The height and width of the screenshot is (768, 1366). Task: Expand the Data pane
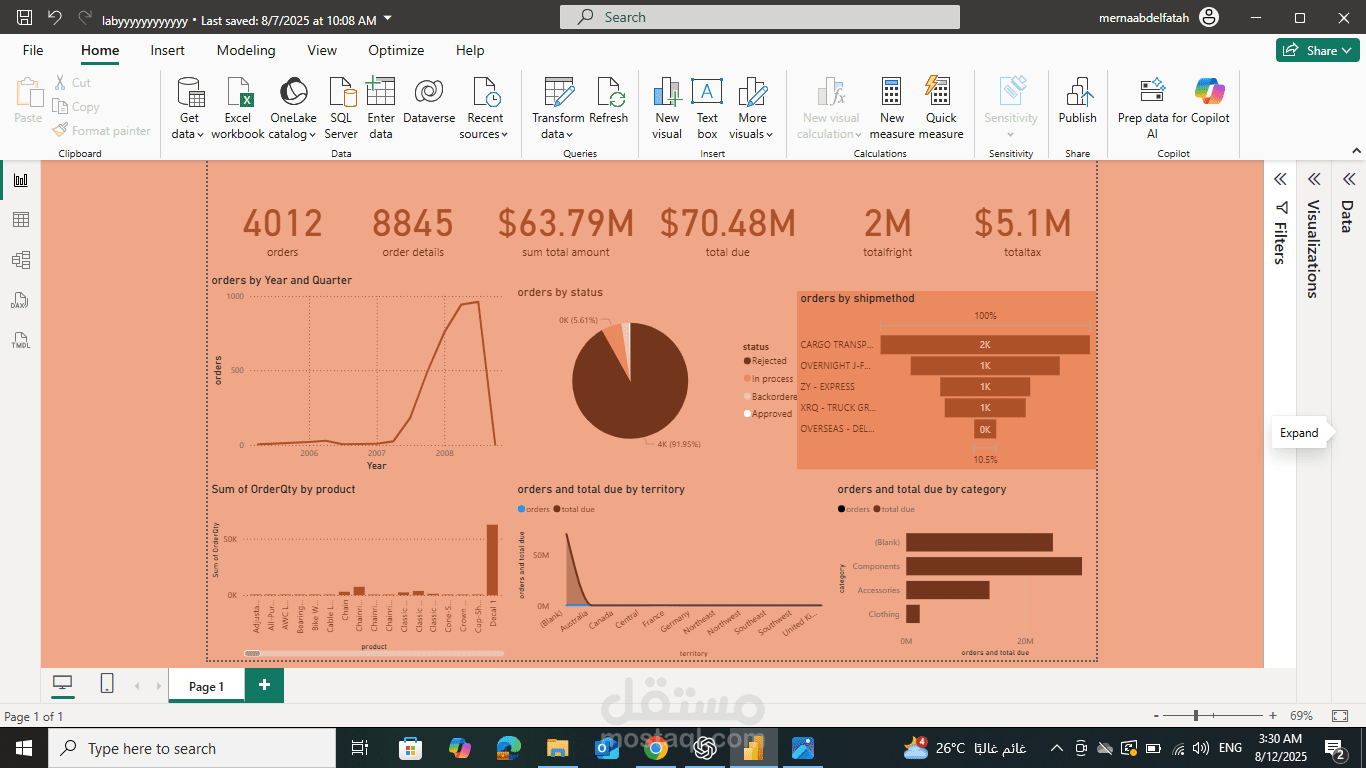point(1348,179)
